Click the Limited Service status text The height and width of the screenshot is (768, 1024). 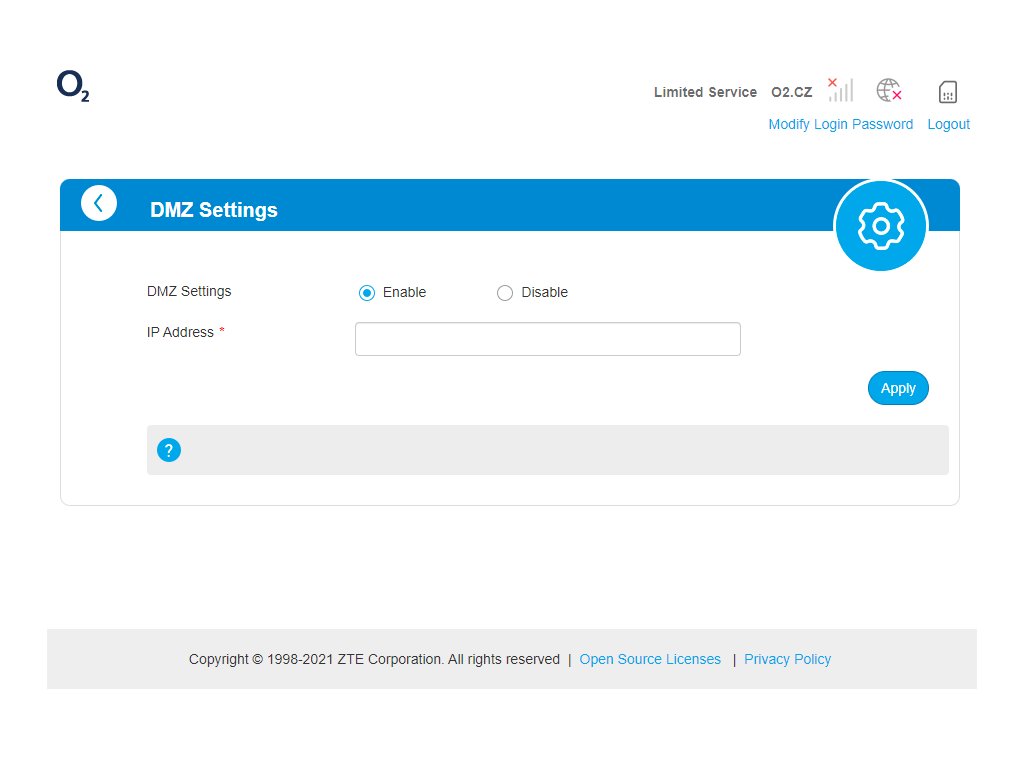tap(705, 92)
